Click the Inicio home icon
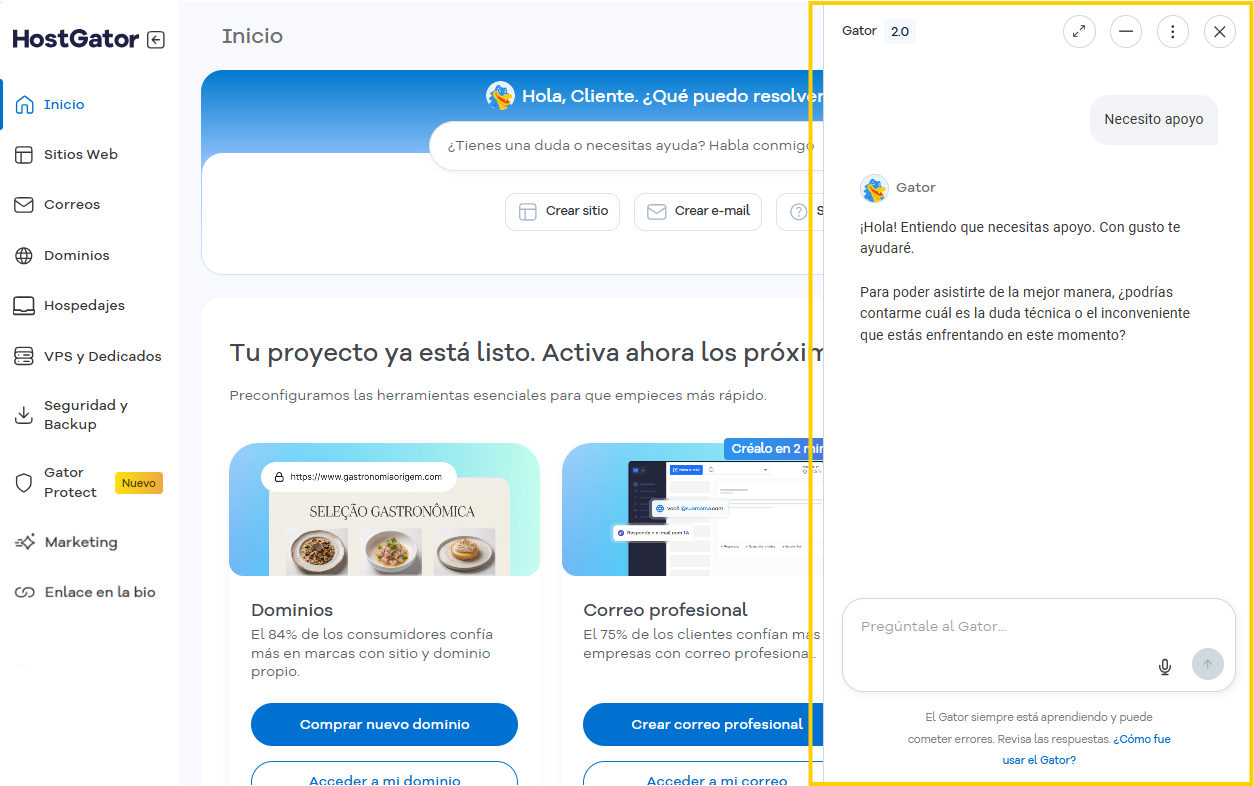This screenshot has height=786, width=1254. [24, 105]
